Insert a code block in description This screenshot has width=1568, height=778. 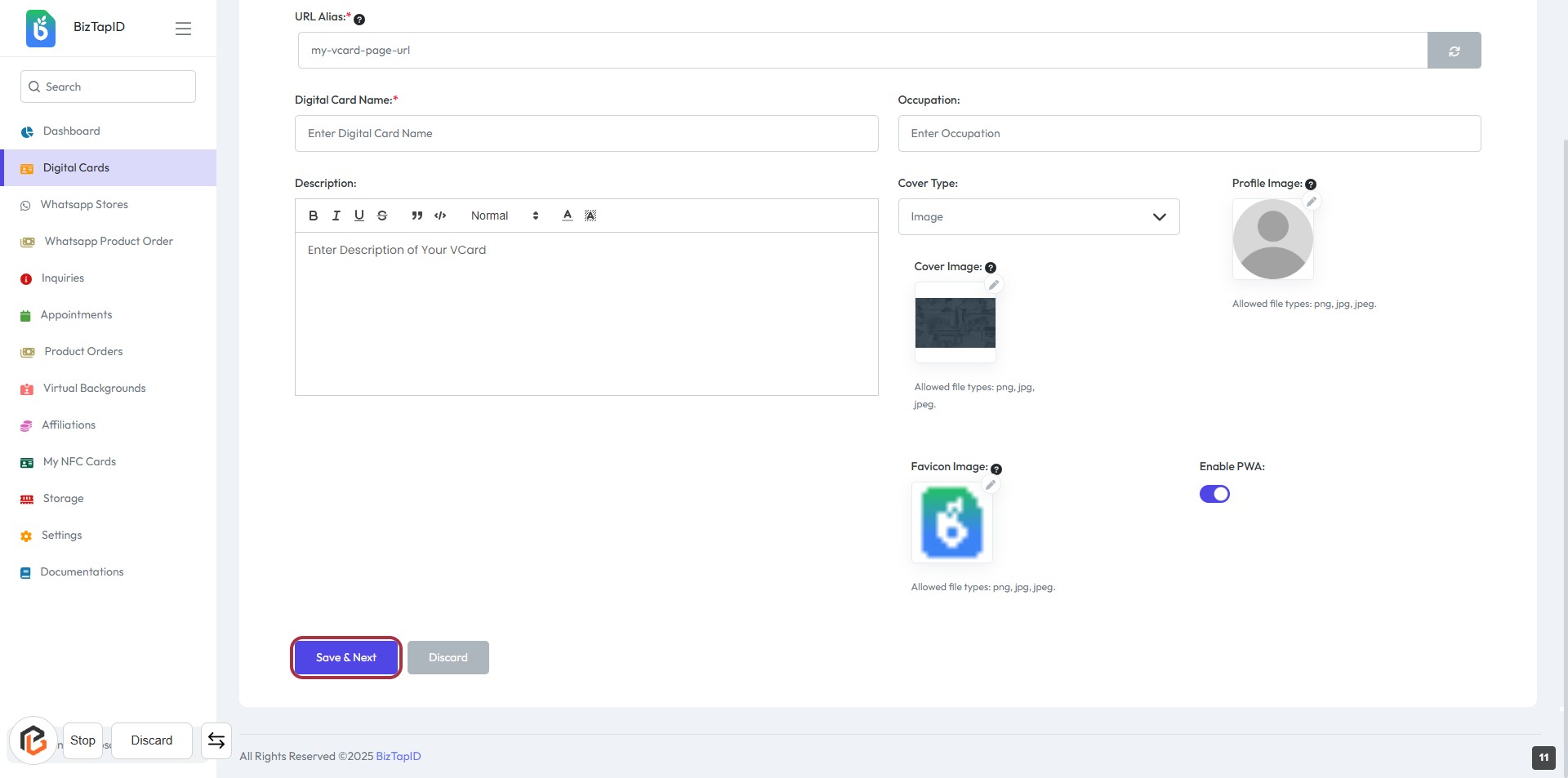tap(440, 216)
